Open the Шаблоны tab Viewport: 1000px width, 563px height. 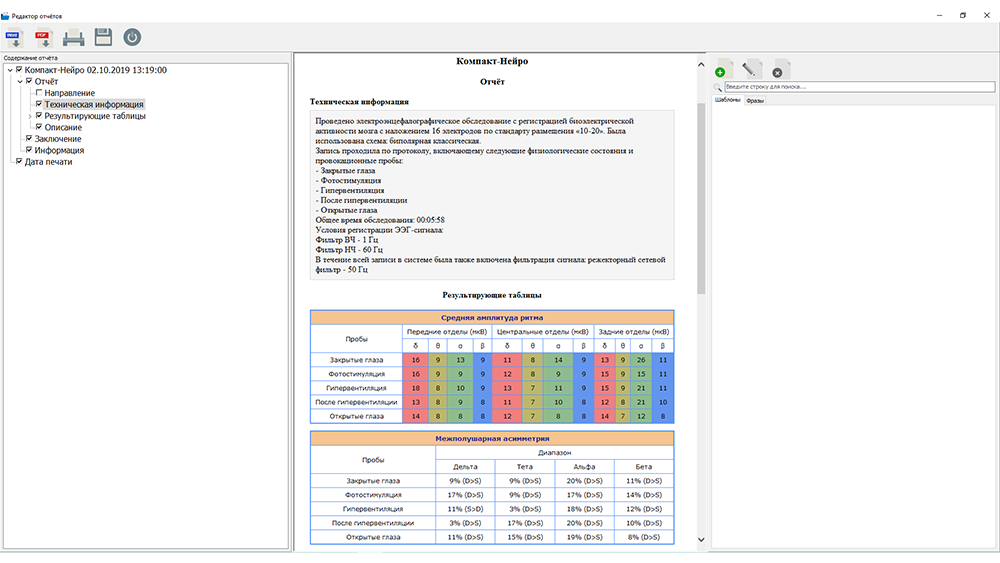click(x=727, y=101)
